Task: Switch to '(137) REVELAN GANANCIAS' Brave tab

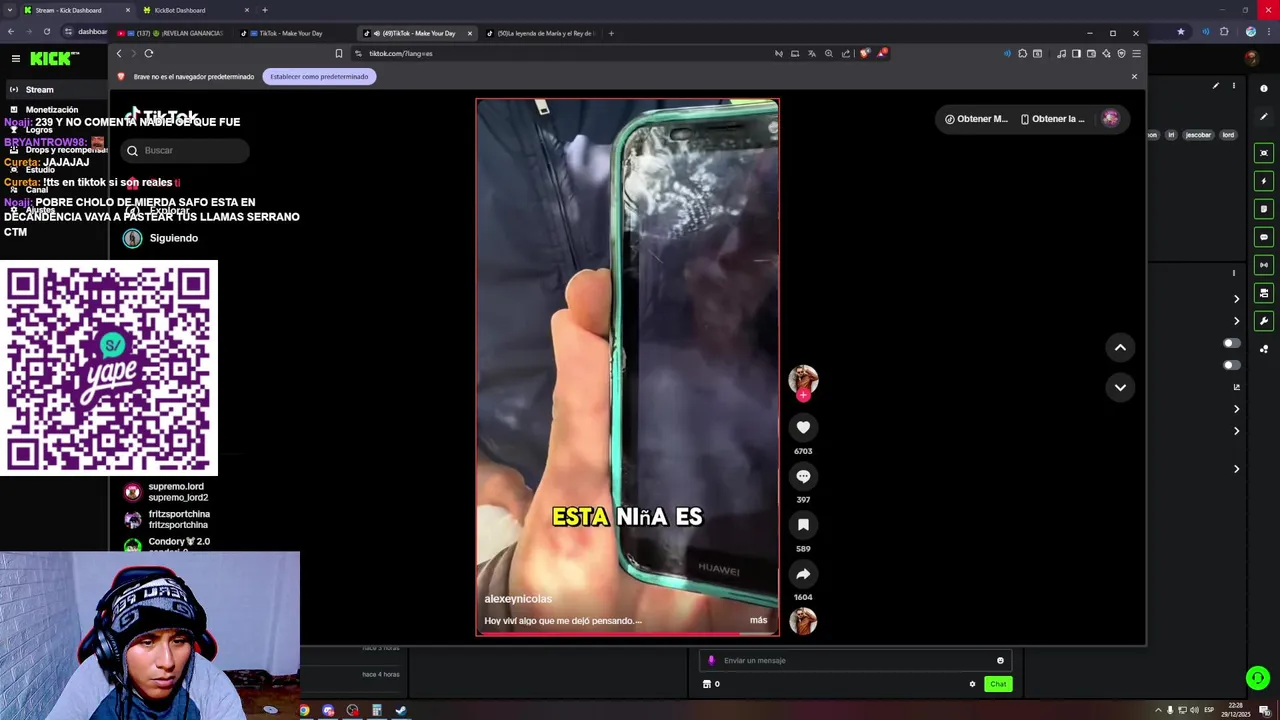Action: click(x=170, y=33)
